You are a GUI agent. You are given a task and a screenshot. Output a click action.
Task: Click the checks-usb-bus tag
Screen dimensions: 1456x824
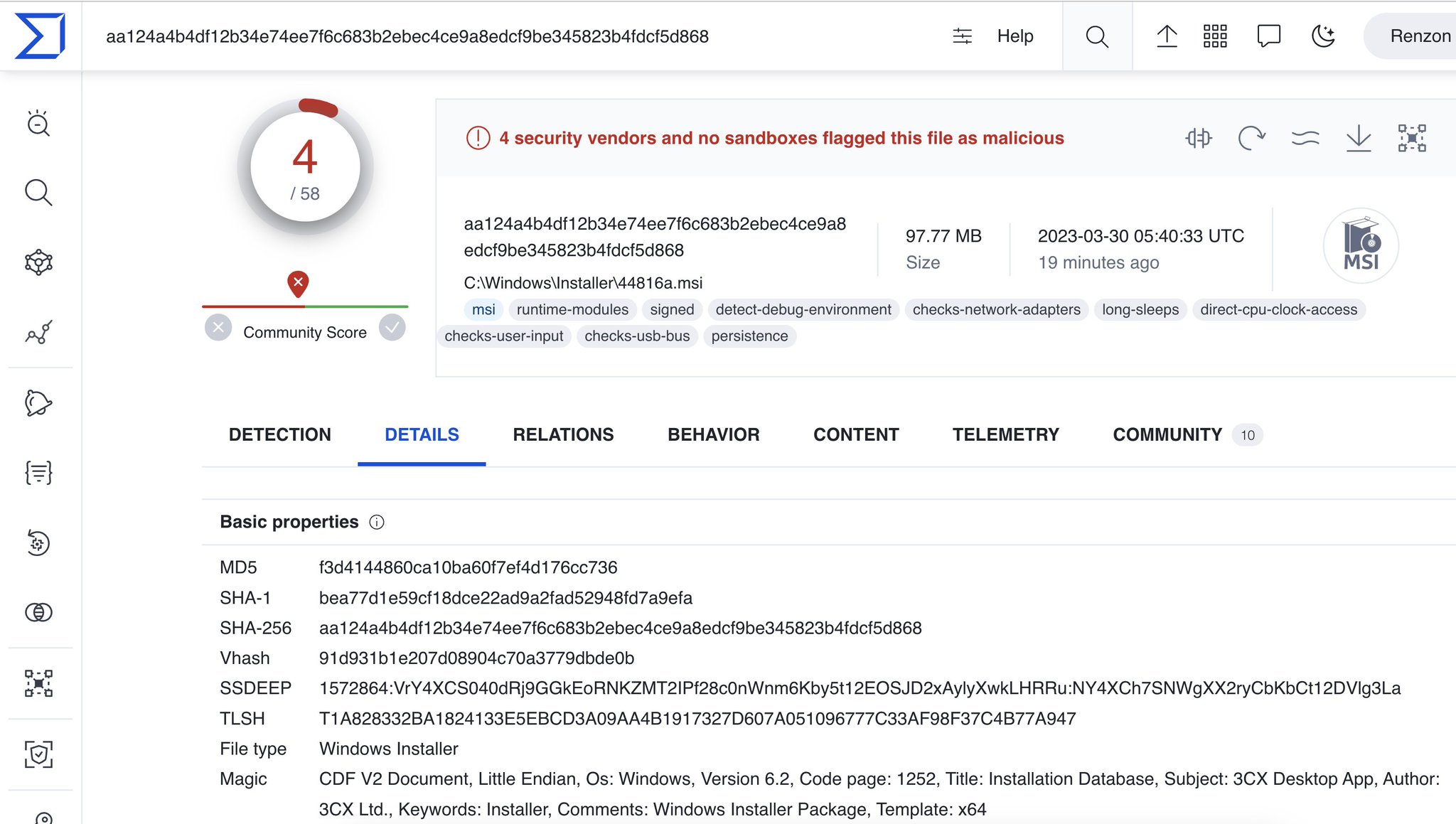pyautogui.click(x=637, y=336)
